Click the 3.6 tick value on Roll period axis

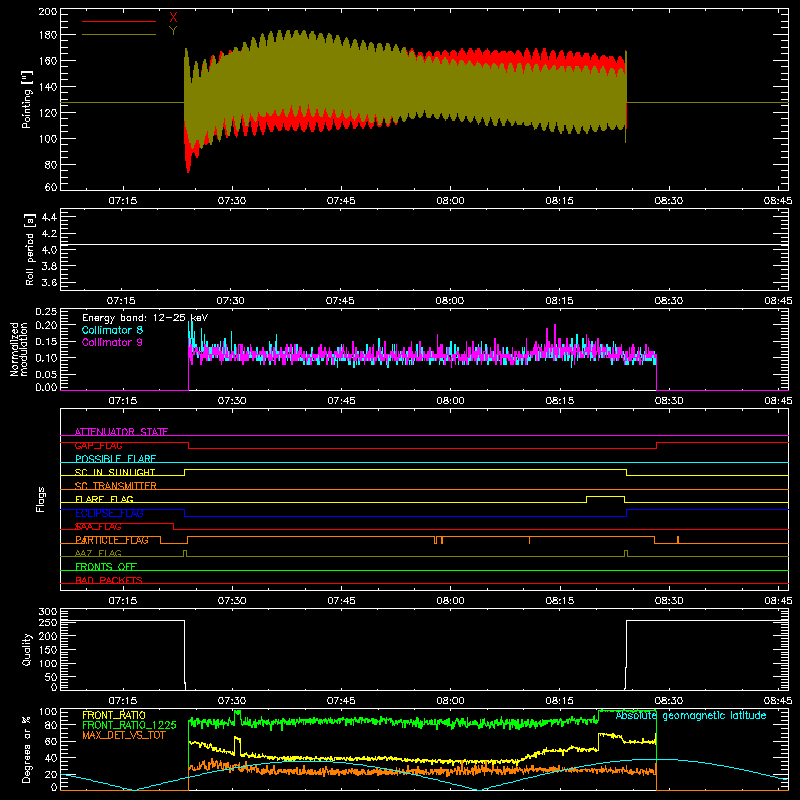coord(49,282)
